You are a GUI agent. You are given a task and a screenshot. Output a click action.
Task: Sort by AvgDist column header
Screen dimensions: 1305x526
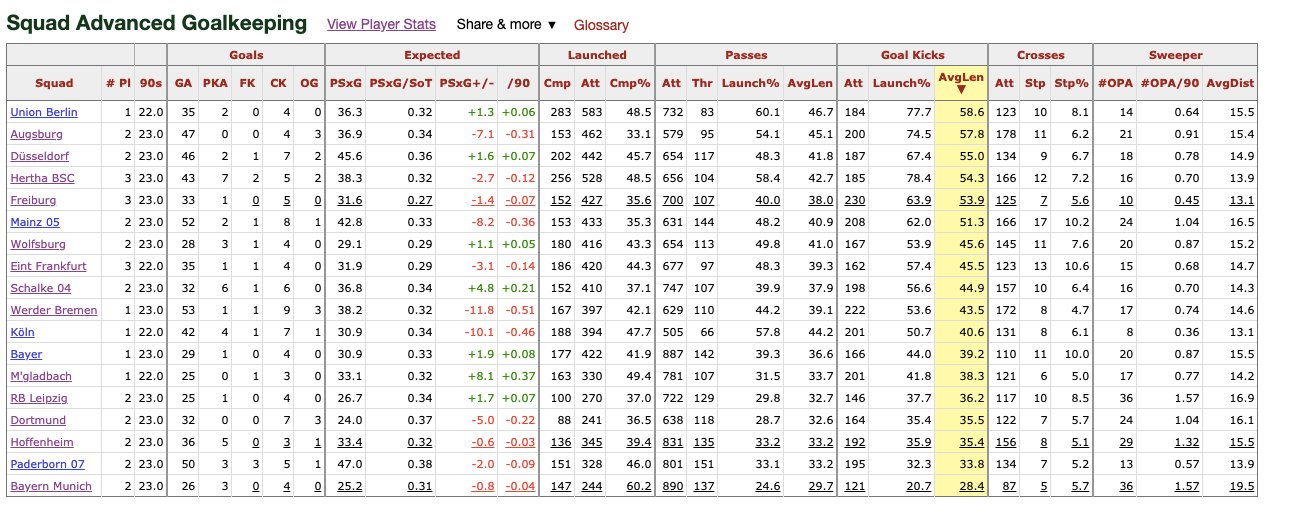click(x=1228, y=83)
